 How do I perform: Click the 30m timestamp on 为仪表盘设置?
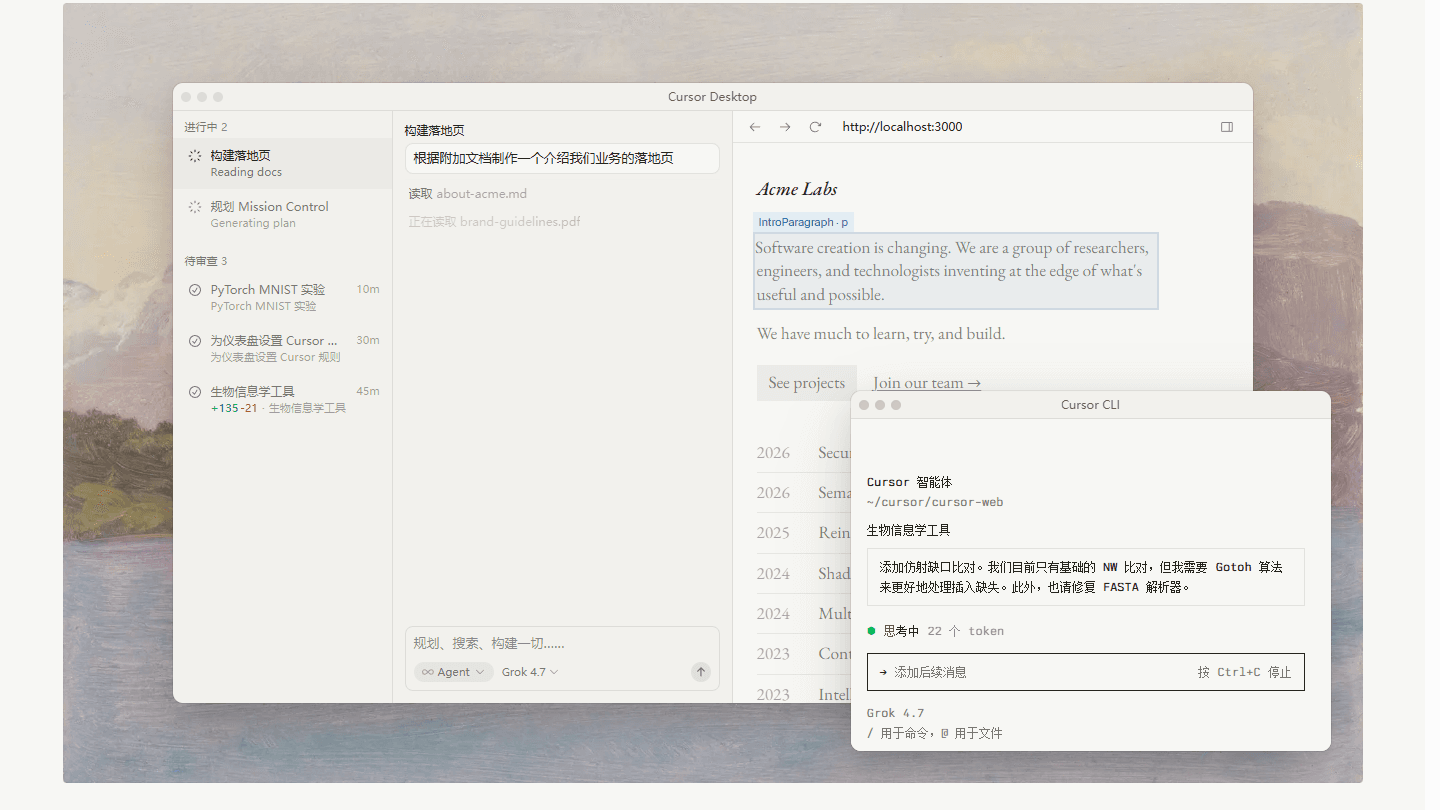pyautogui.click(x=368, y=340)
